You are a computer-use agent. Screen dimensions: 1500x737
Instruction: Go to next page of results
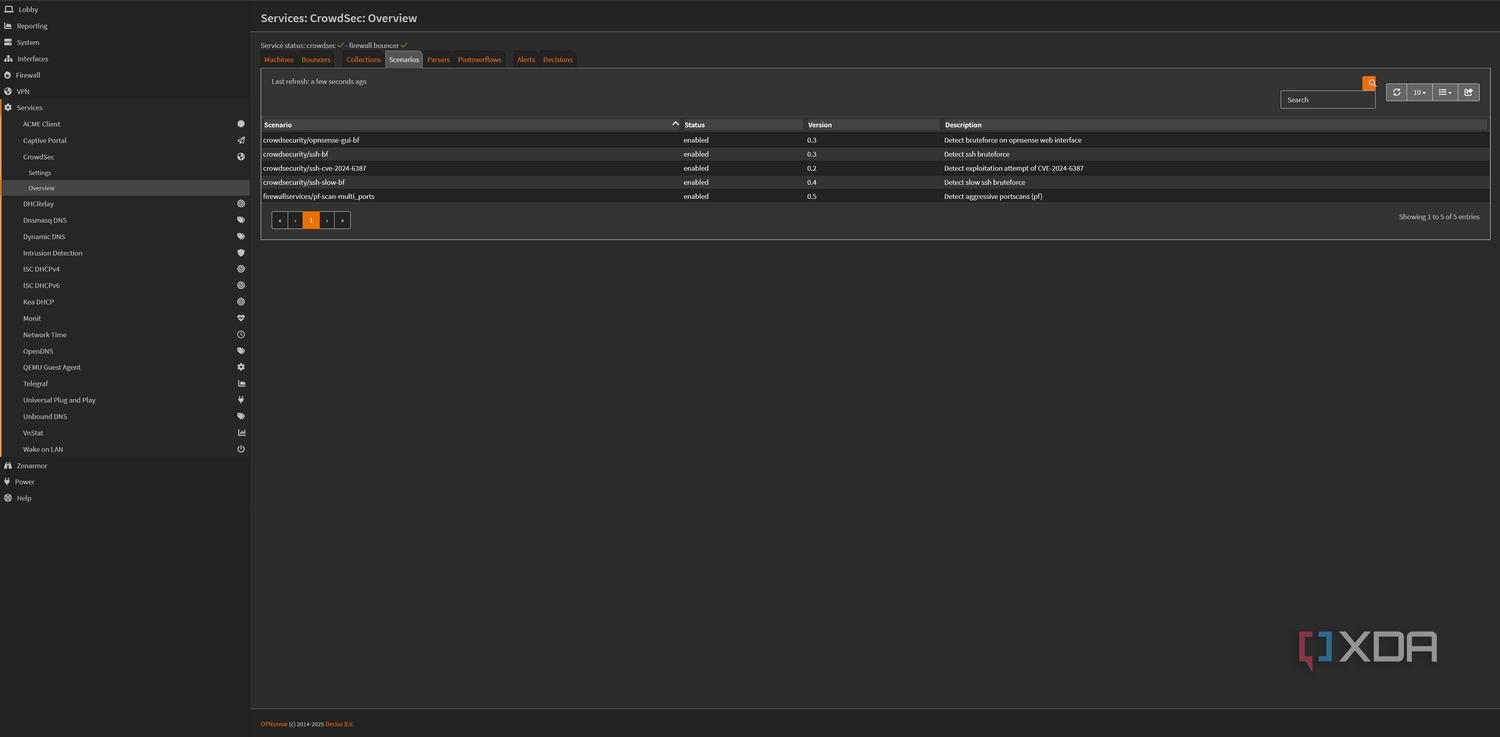click(x=327, y=220)
